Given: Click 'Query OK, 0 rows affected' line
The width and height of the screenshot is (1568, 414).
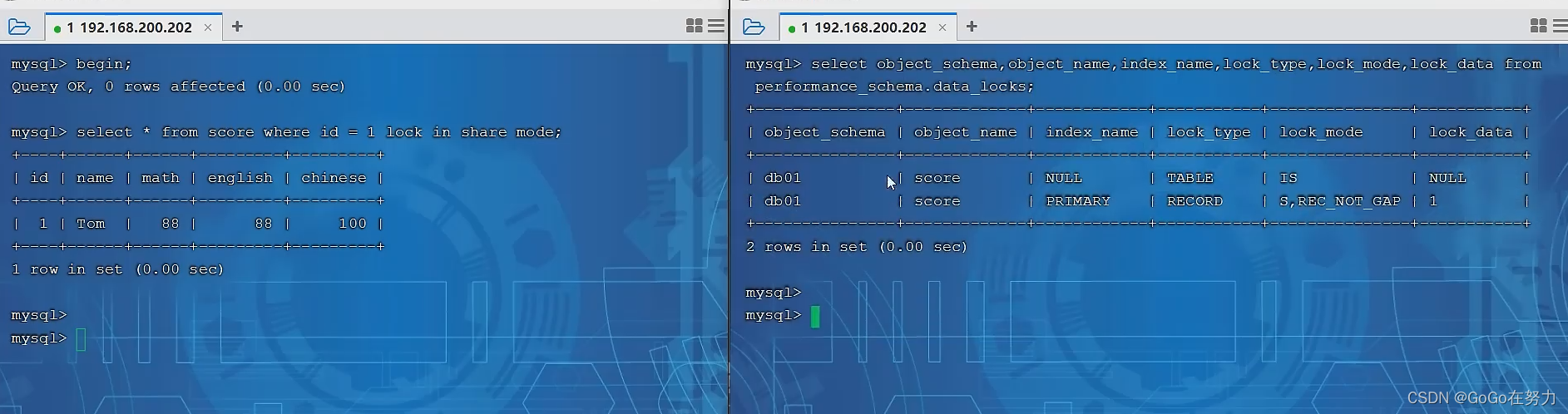Looking at the screenshot, I should [x=178, y=86].
